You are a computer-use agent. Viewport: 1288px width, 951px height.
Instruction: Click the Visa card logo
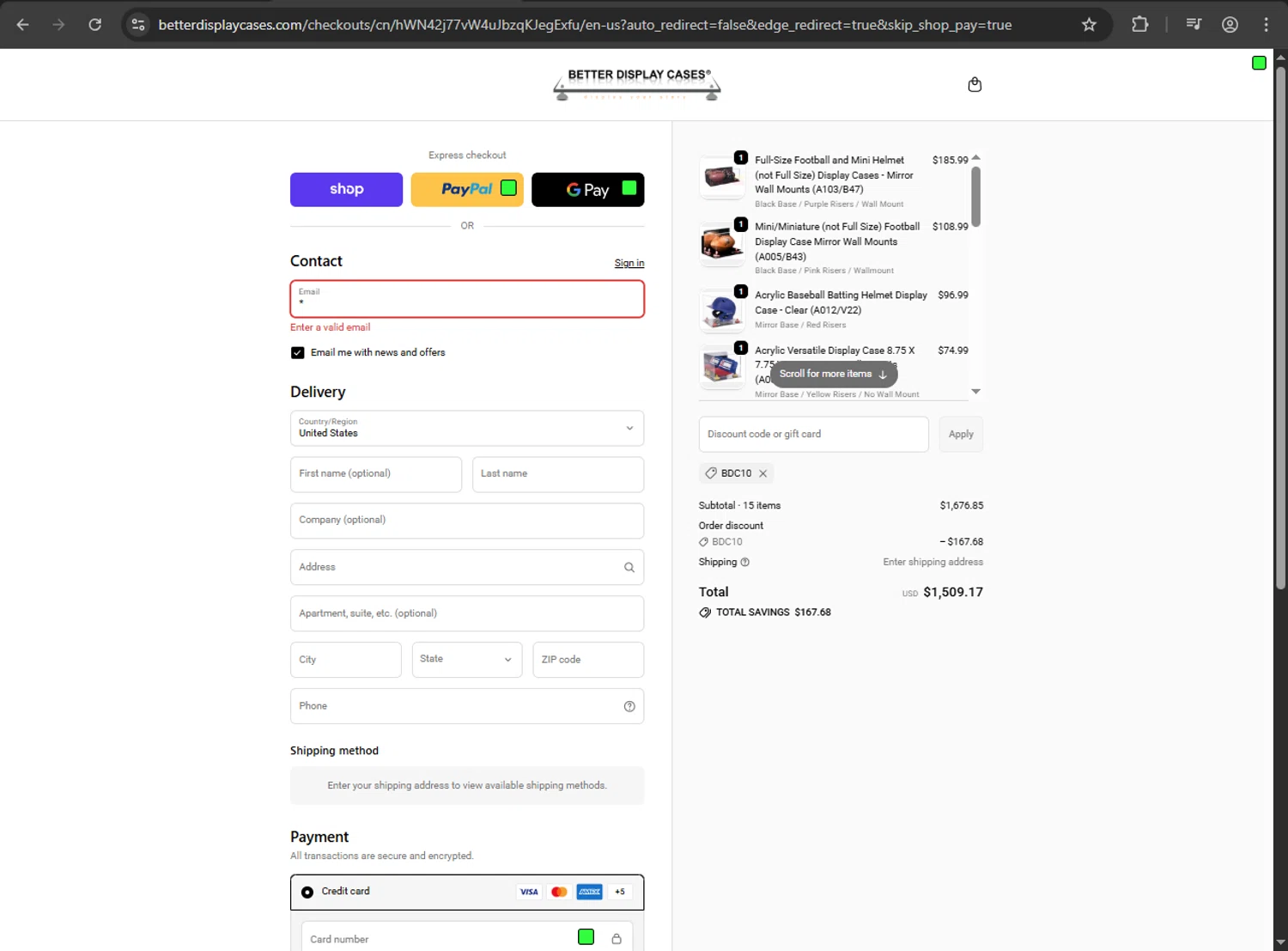coord(529,892)
